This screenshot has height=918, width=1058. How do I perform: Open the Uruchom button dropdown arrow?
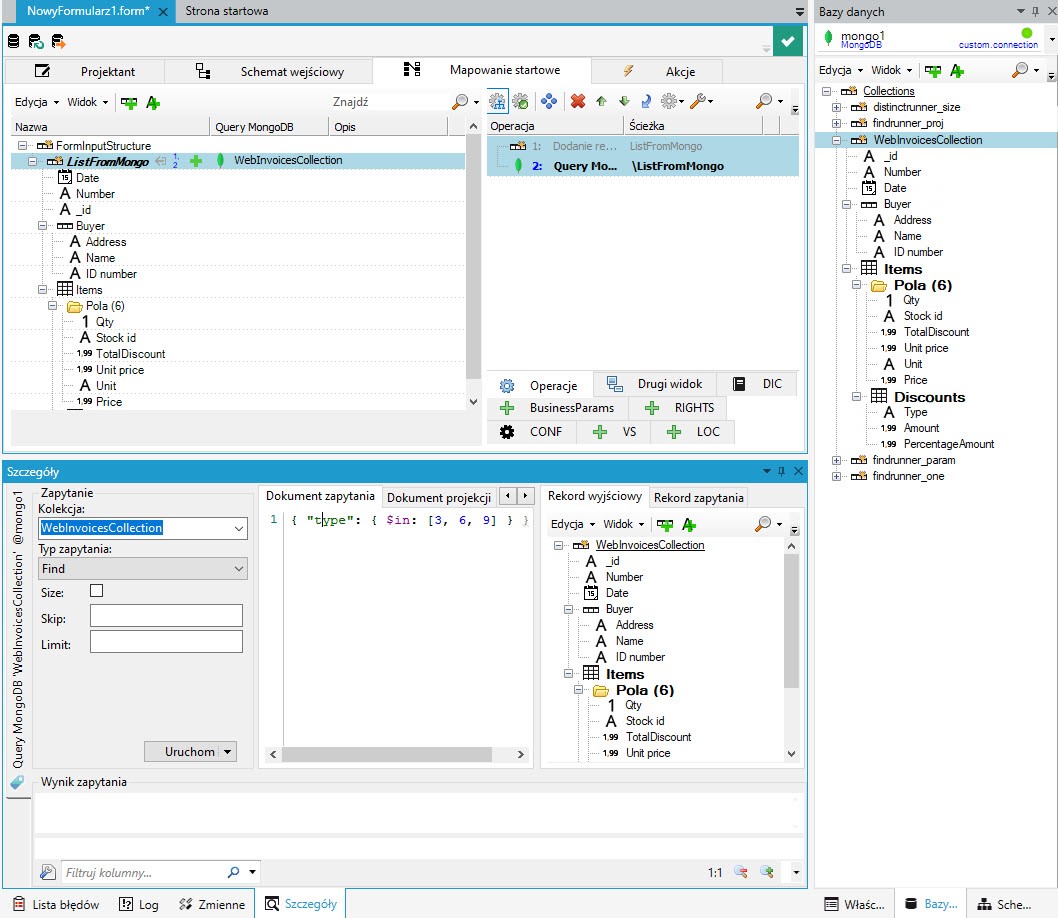[228, 751]
